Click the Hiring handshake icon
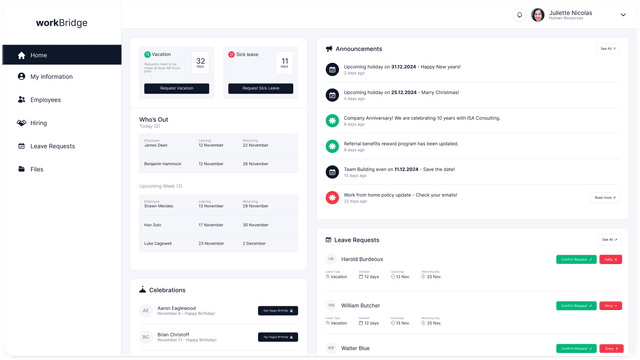Image resolution: width=640 pixels, height=360 pixels. pos(21,123)
